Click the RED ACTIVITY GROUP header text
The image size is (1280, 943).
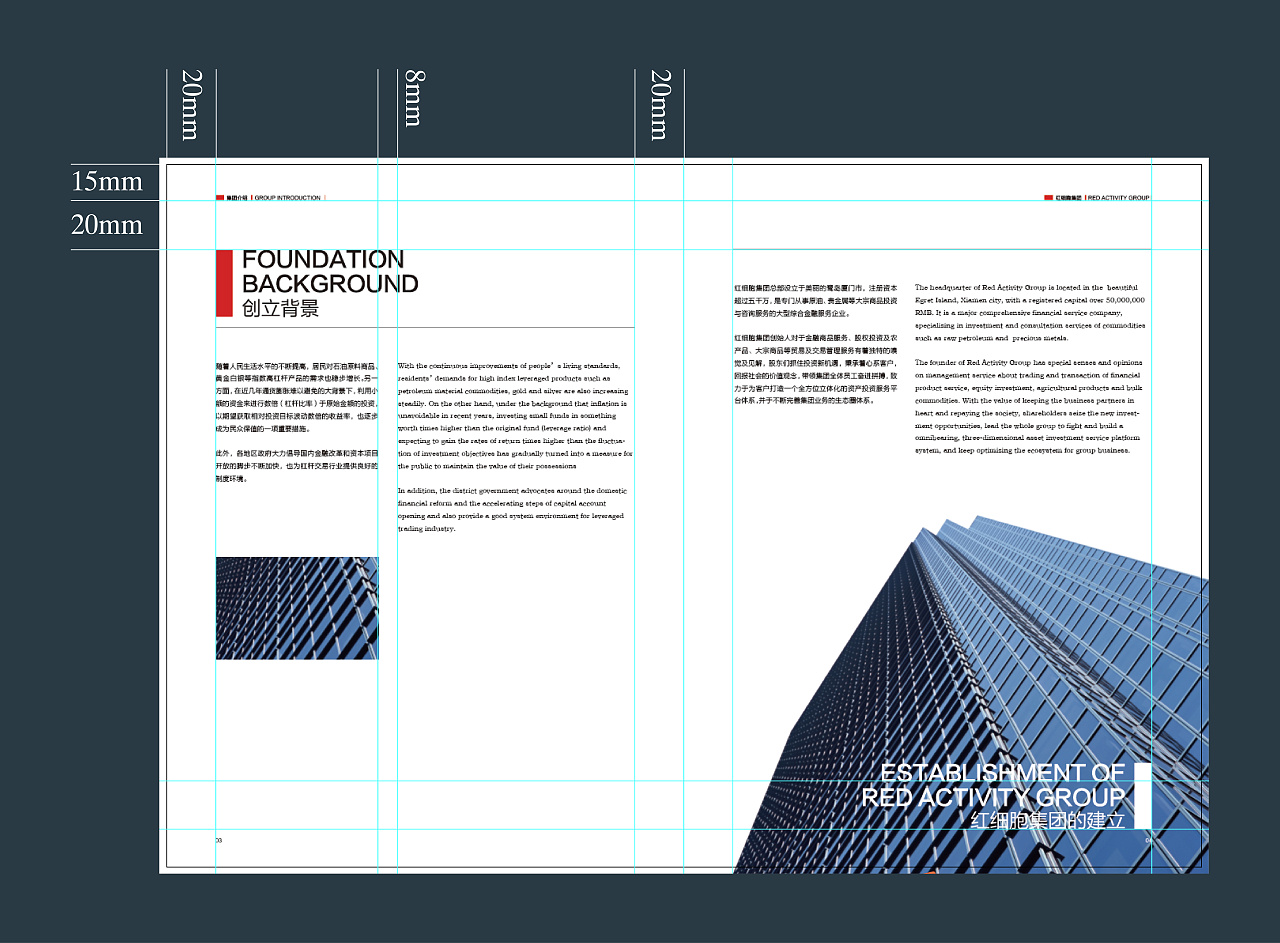pyautogui.click(x=1118, y=198)
